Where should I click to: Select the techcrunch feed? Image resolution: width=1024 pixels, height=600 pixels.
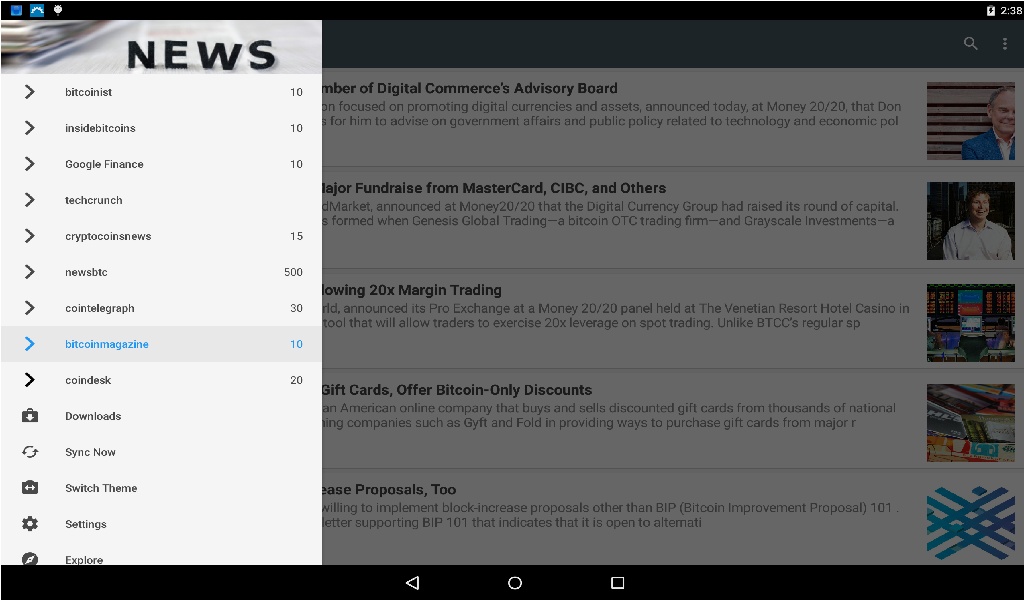click(161, 200)
